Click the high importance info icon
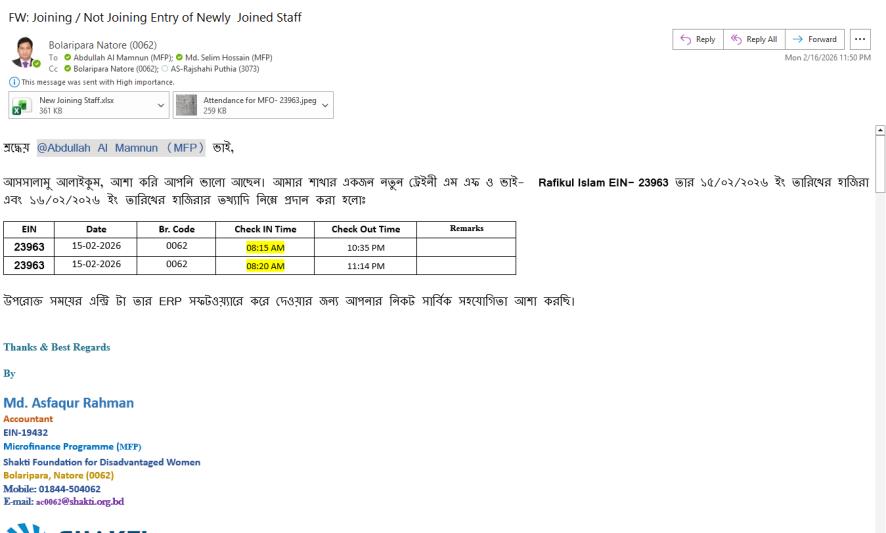Screen dimensions: 886x533 point(13,83)
